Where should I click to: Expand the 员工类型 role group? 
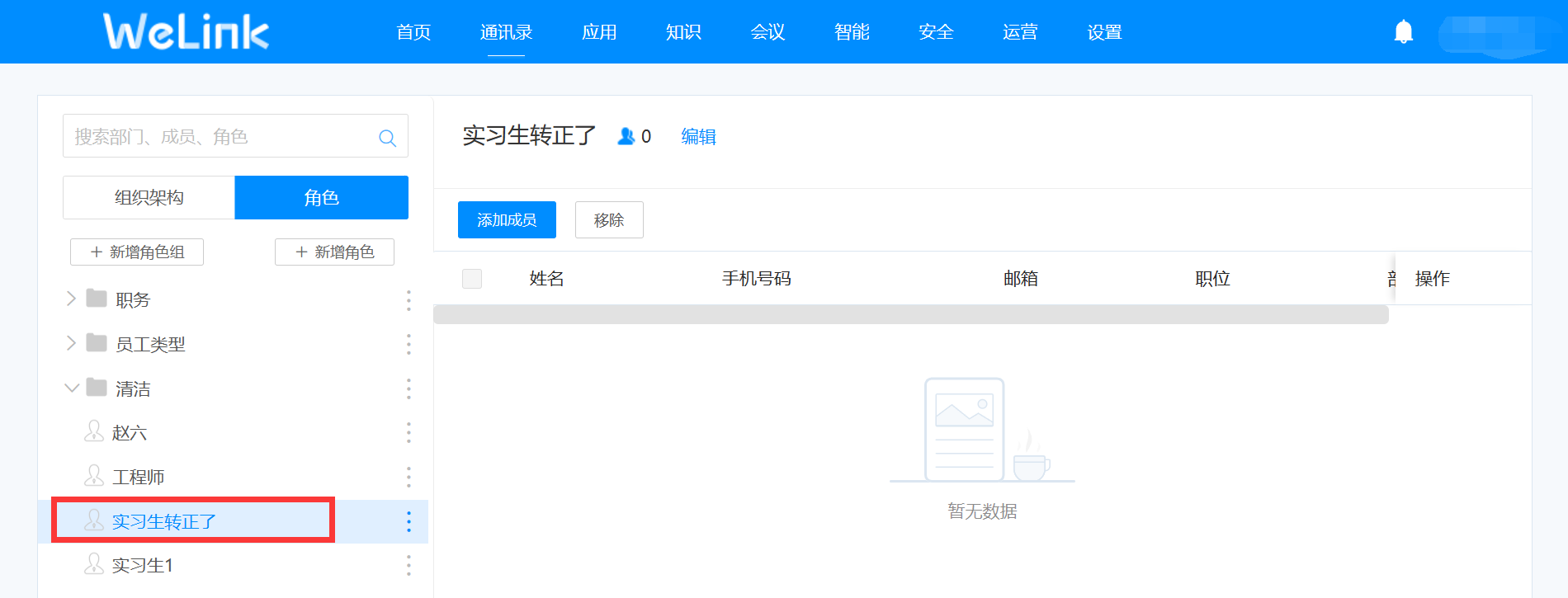(71, 343)
